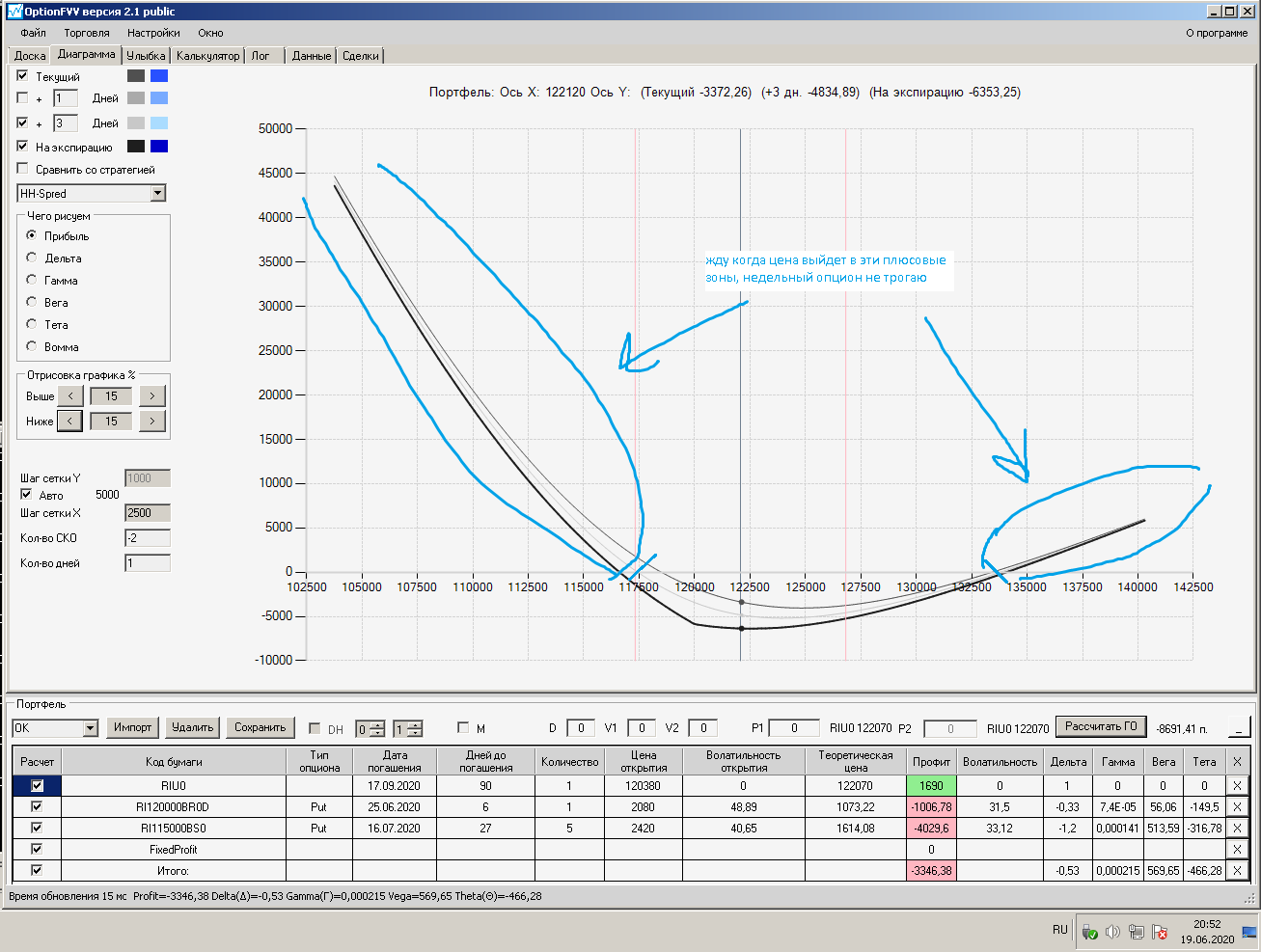The height and width of the screenshot is (952, 1261).
Task: Select the Тета radio button
Action: point(32,324)
